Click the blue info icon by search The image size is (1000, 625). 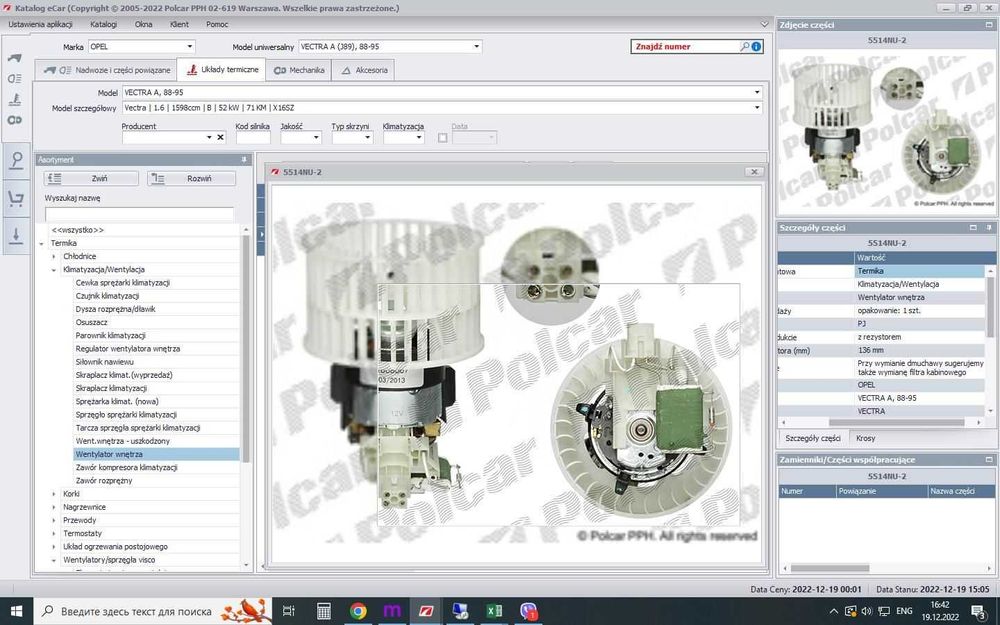click(756, 47)
